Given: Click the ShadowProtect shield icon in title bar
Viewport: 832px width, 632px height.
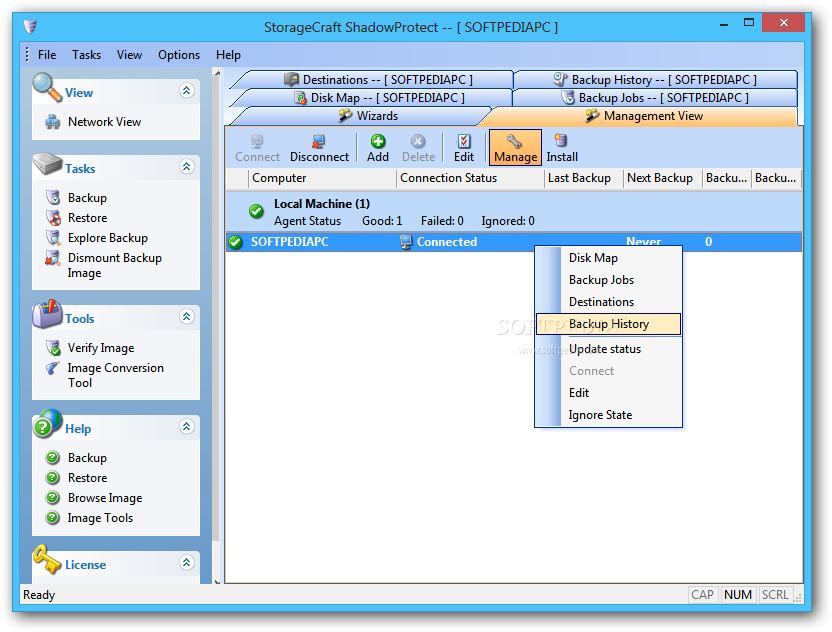Looking at the screenshot, I should click(30, 27).
